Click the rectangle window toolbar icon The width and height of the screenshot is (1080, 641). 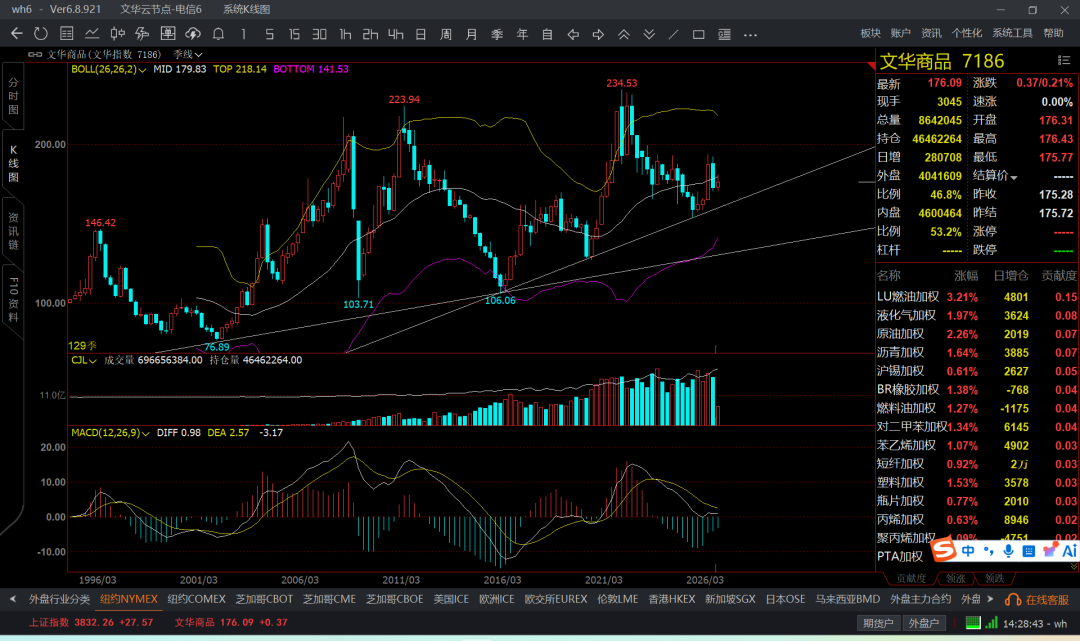(698, 34)
